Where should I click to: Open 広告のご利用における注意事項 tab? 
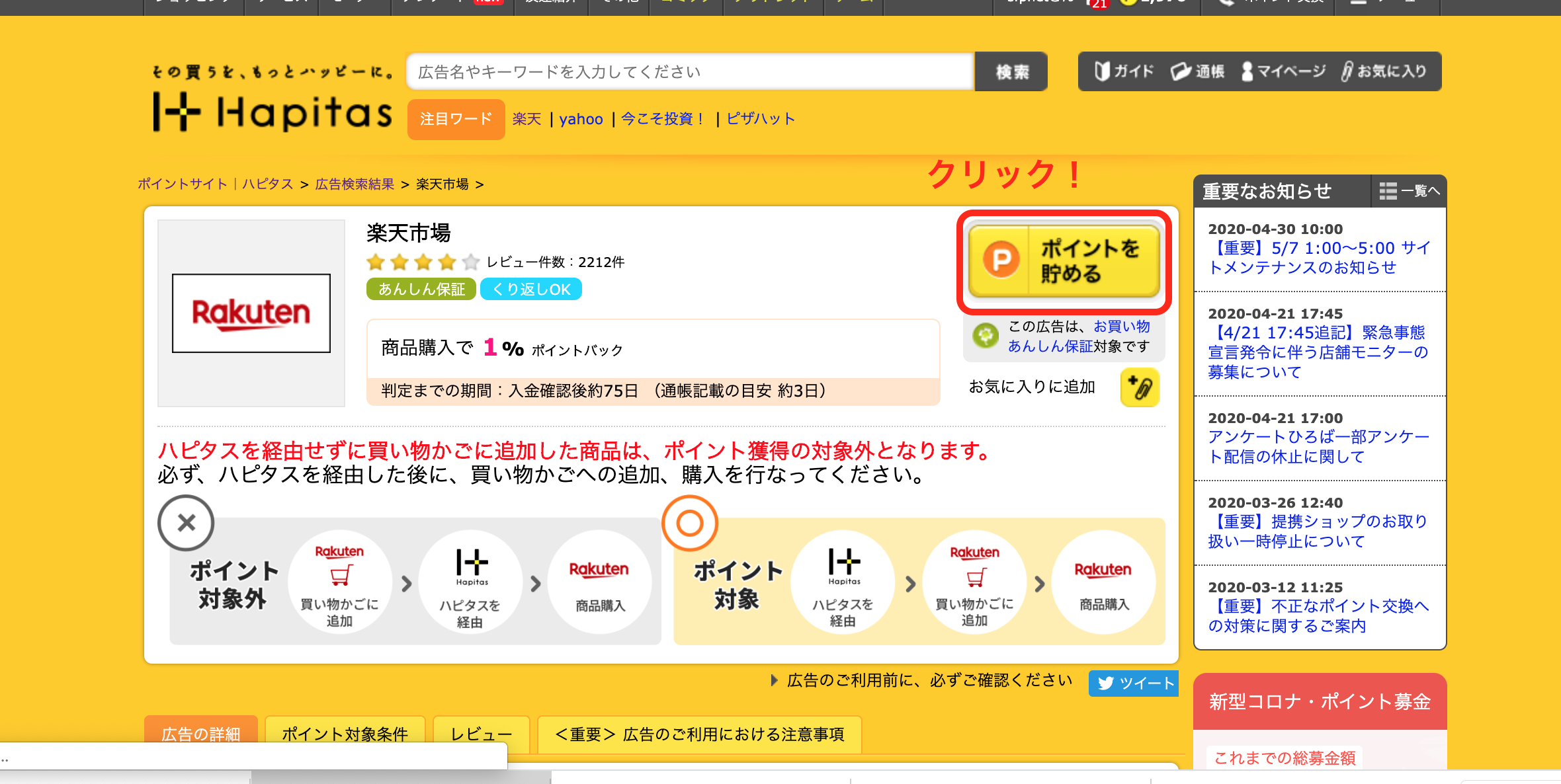point(699,734)
